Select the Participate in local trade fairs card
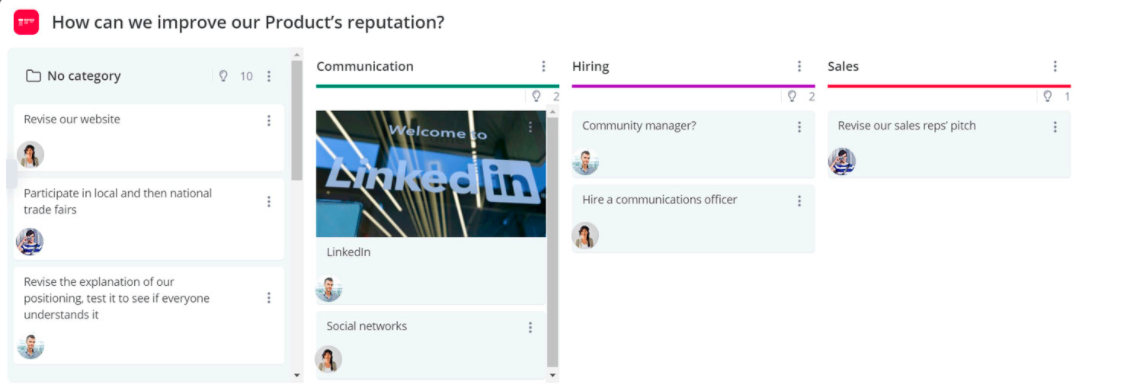This screenshot has height=392, width=1139. 149,219
